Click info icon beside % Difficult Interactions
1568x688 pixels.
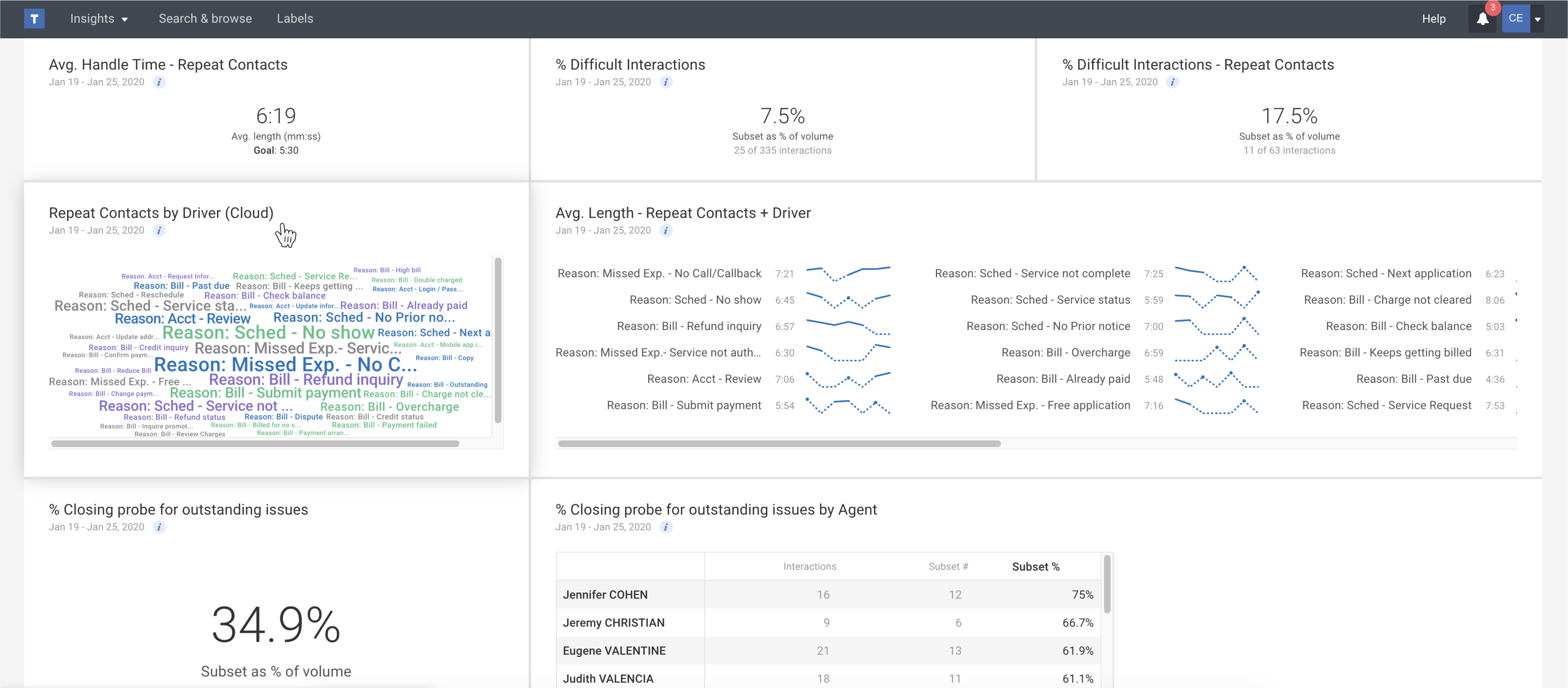pos(666,82)
